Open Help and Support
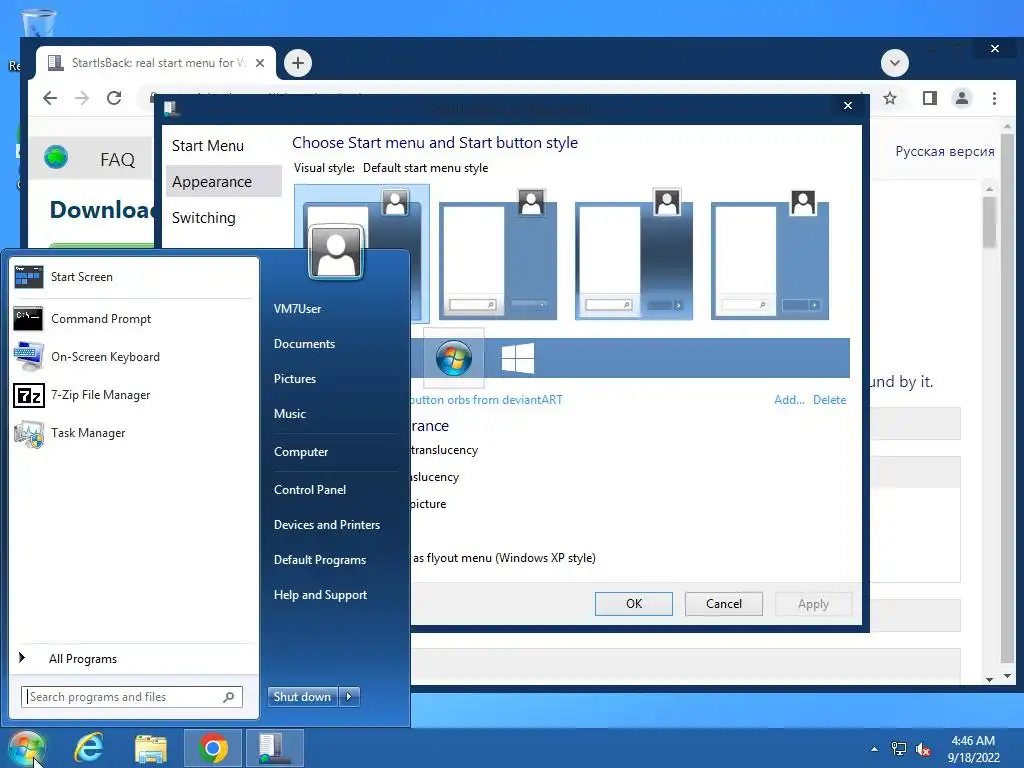 click(x=321, y=595)
